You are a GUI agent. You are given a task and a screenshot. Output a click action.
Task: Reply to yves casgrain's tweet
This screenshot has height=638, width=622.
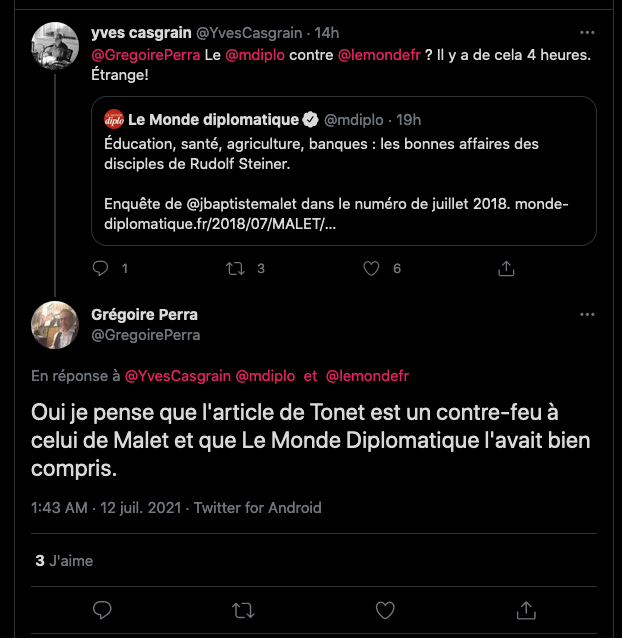100,268
